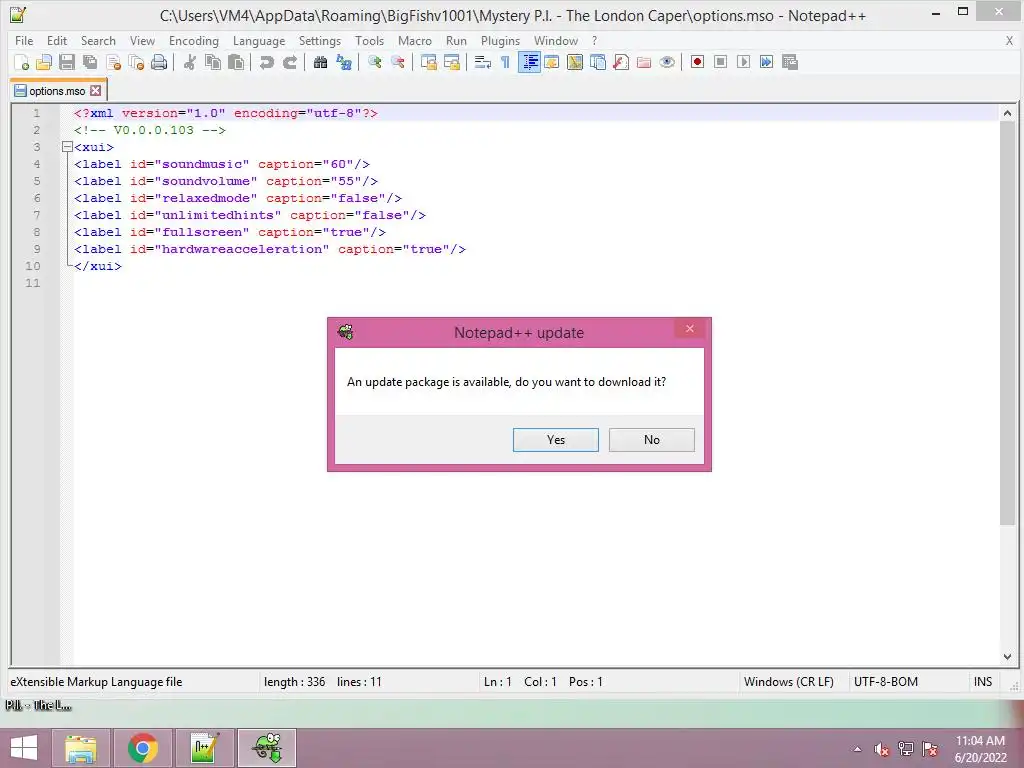This screenshot has height=768, width=1024.
Task: Paste clipboard with the Paste toolbar icon
Action: [x=236, y=63]
